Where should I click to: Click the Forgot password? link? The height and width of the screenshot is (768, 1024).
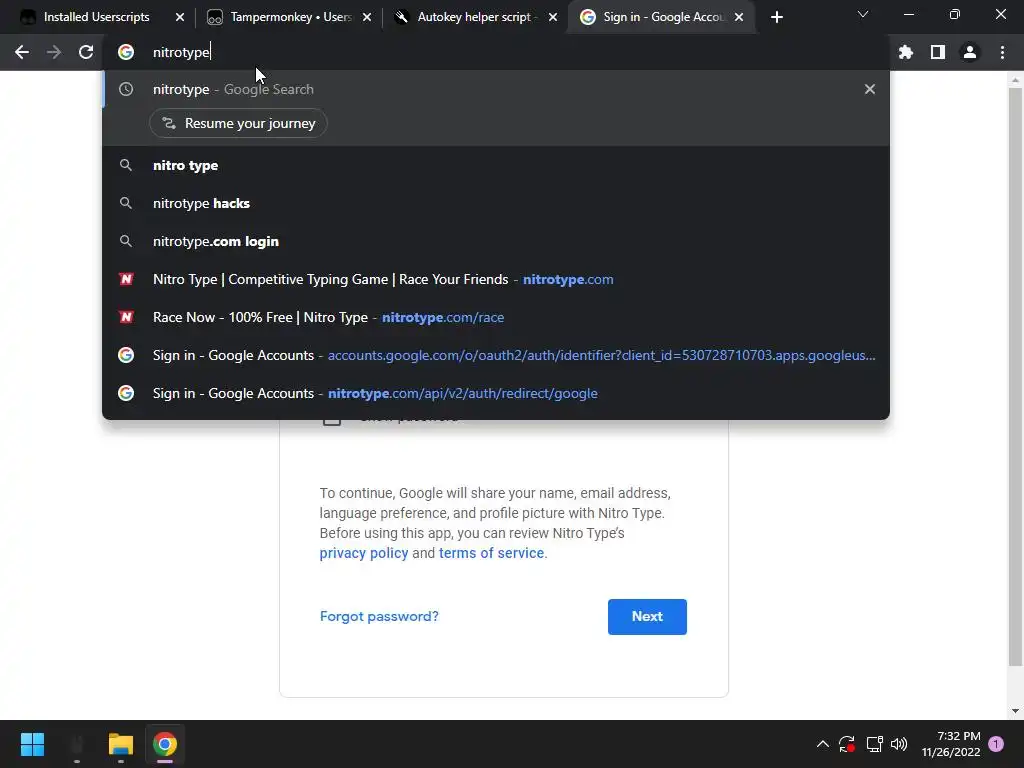tap(379, 616)
